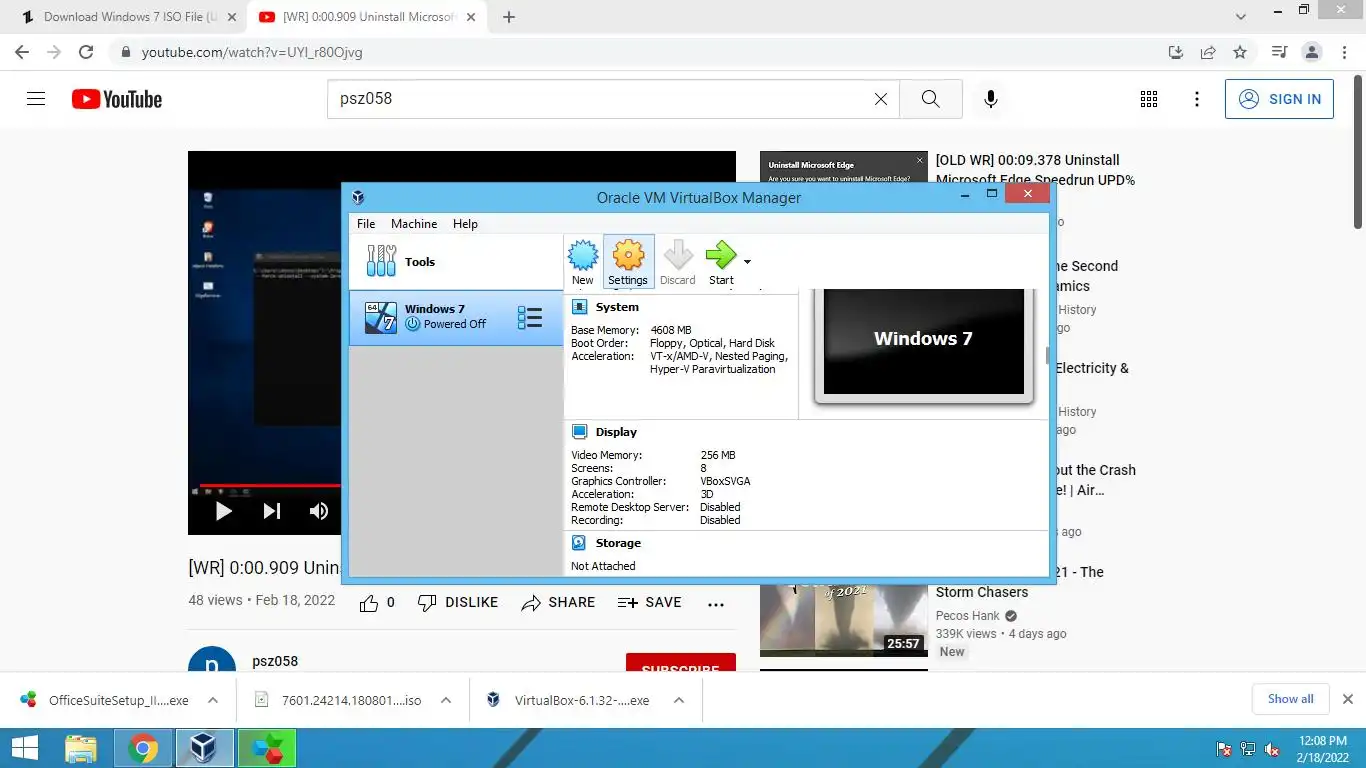
Task: Open the OLD WR Uninstall Microsoft Edge video
Action: [1035, 170]
